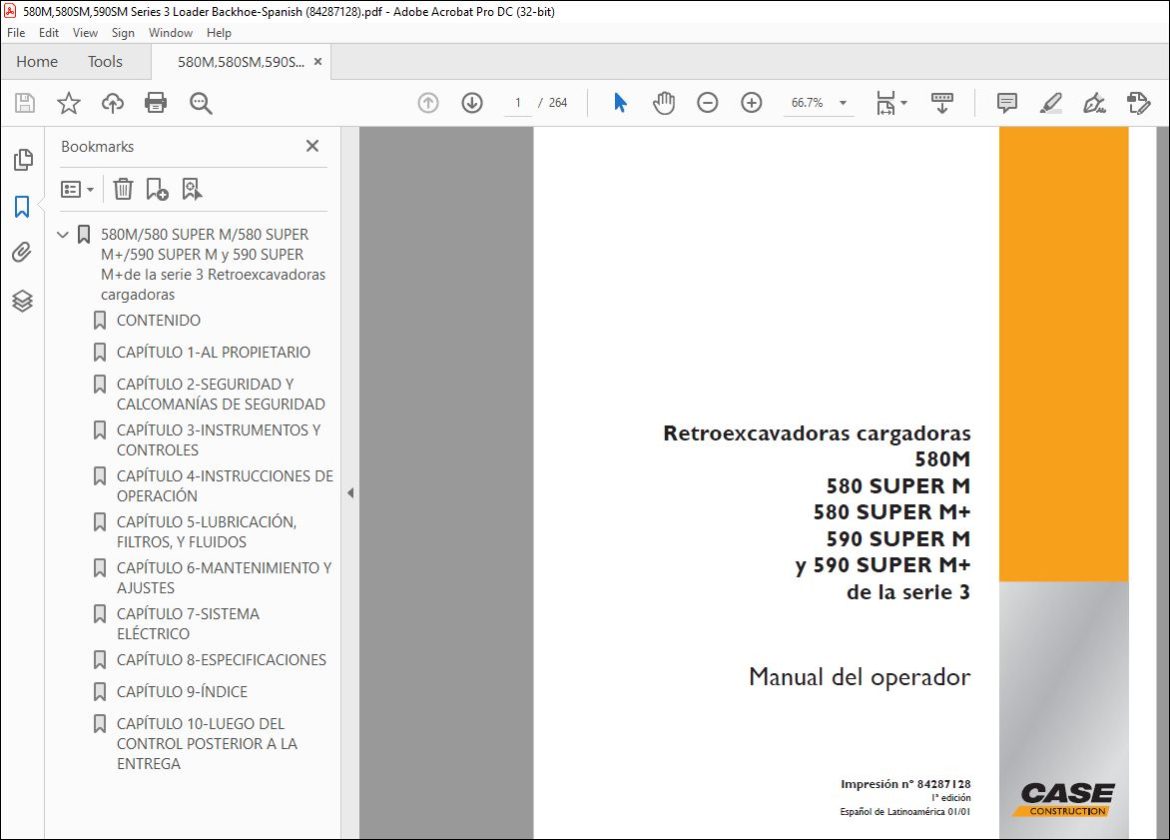Toggle the layers panel icon
This screenshot has height=840, width=1170.
click(x=22, y=300)
